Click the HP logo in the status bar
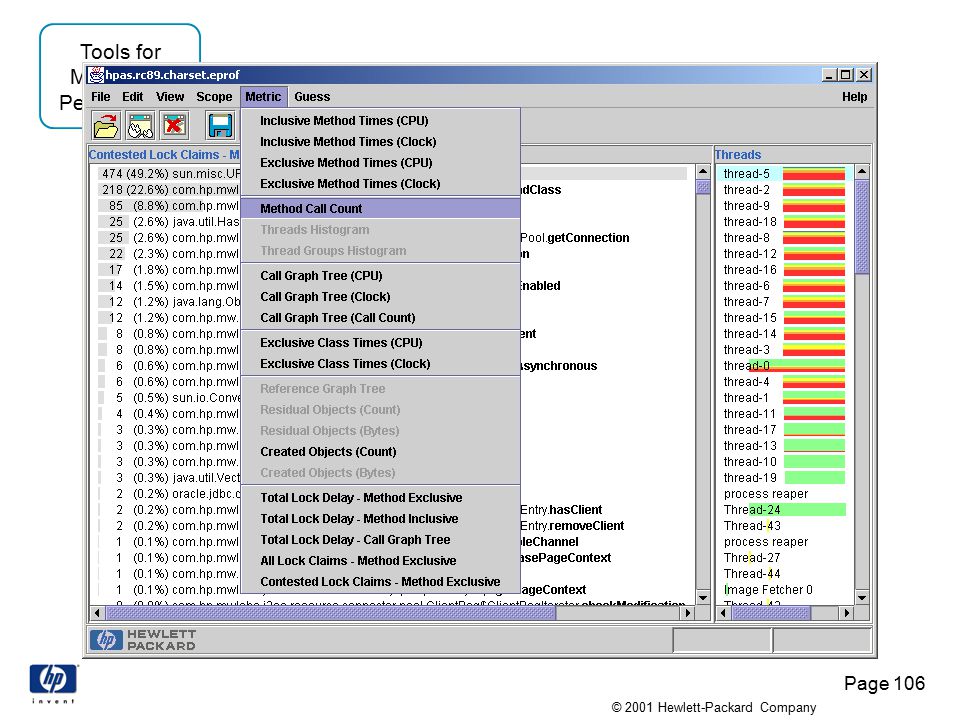This screenshot has height=720, width=960. point(106,640)
